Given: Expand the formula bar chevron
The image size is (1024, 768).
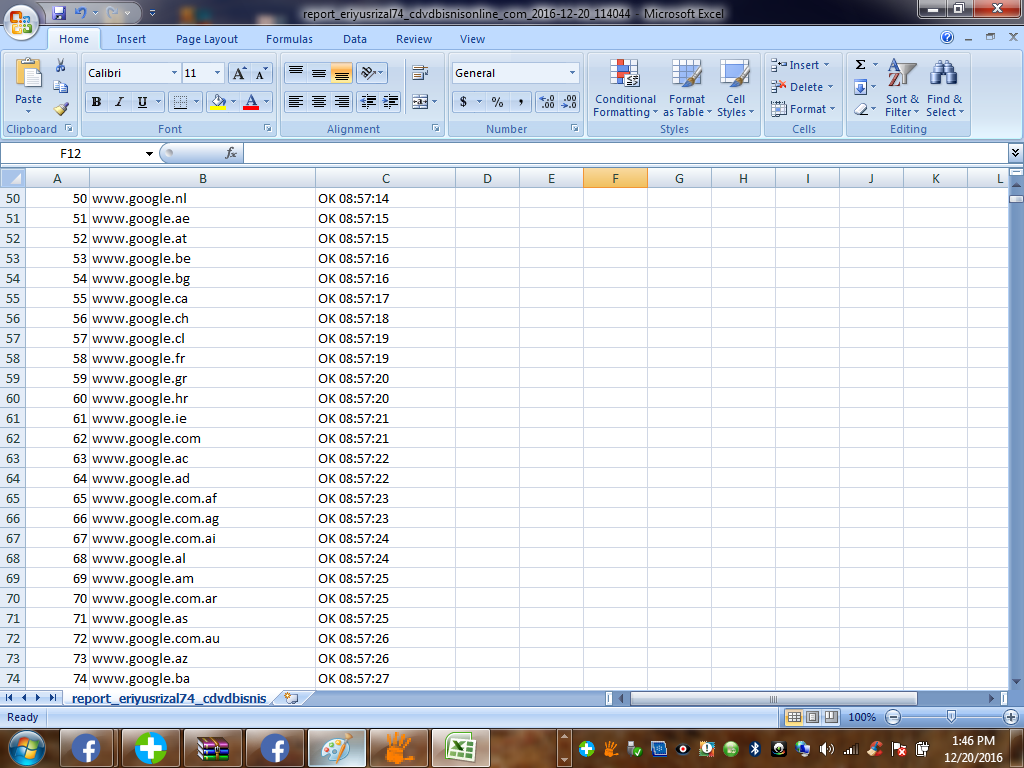Looking at the screenshot, I should [x=1015, y=153].
